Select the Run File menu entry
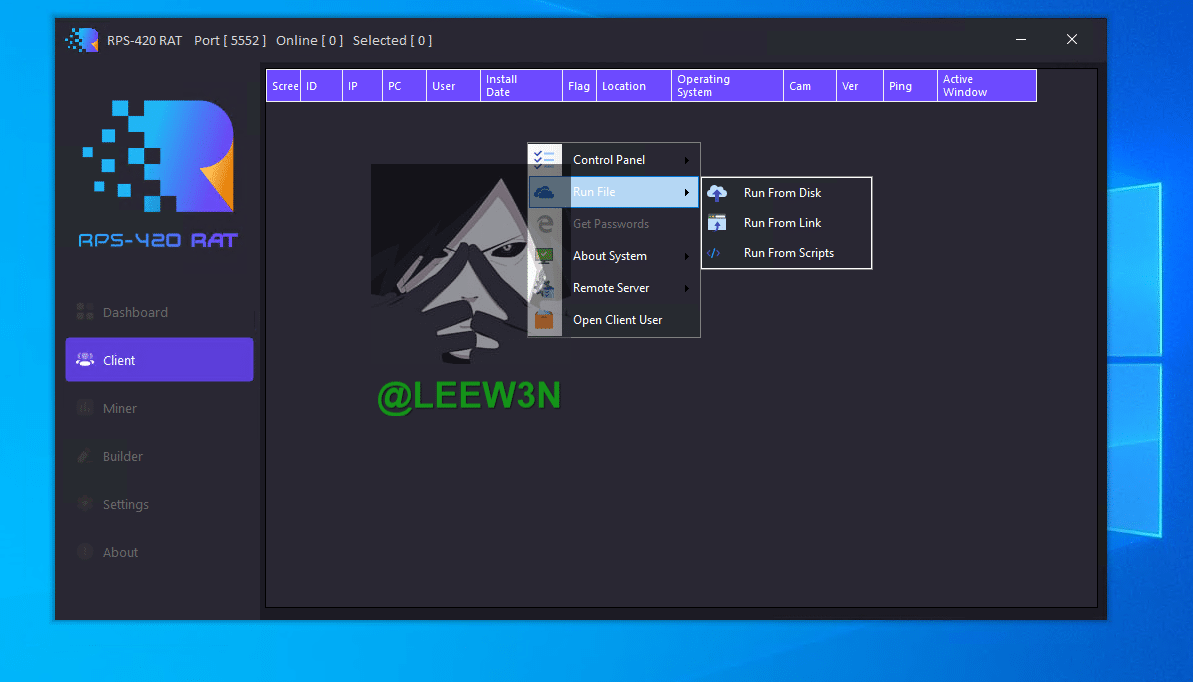The image size is (1193, 682). click(594, 192)
